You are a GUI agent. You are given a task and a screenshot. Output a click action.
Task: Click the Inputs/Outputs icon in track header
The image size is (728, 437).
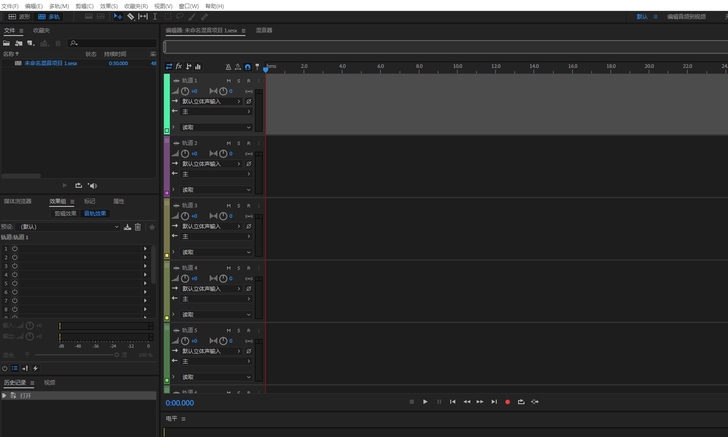pyautogui.click(x=169, y=67)
